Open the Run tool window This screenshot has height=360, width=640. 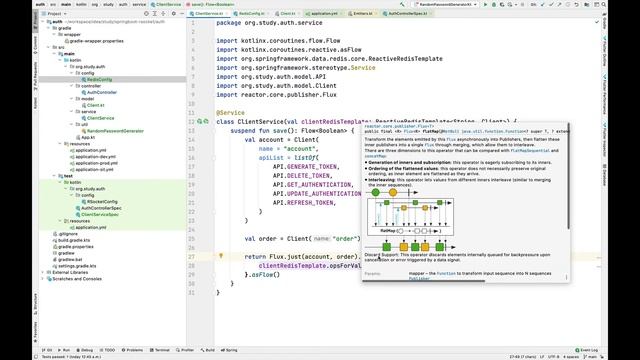(64, 350)
